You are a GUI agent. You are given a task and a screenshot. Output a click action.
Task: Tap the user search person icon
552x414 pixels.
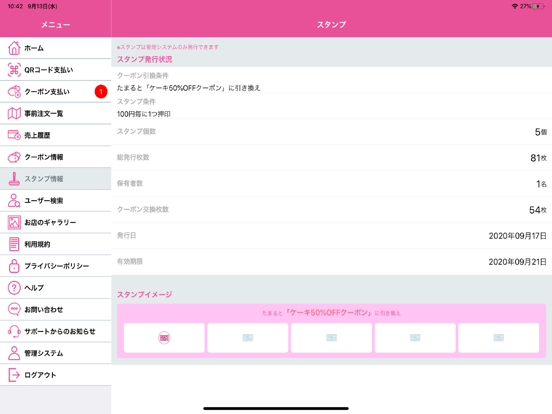tap(14, 200)
